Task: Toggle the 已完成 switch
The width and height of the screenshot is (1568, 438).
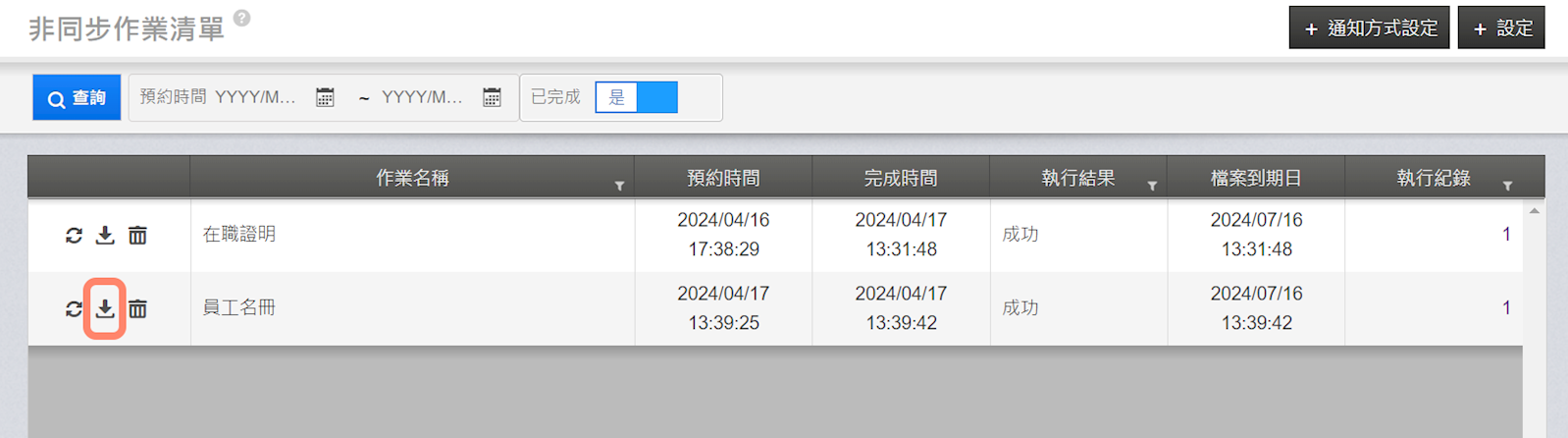Action: click(636, 97)
